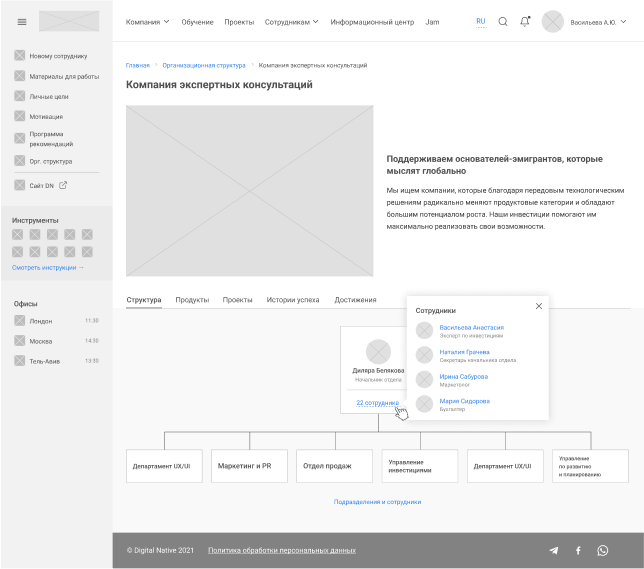Click the Тель-Авив office icon

(19, 361)
